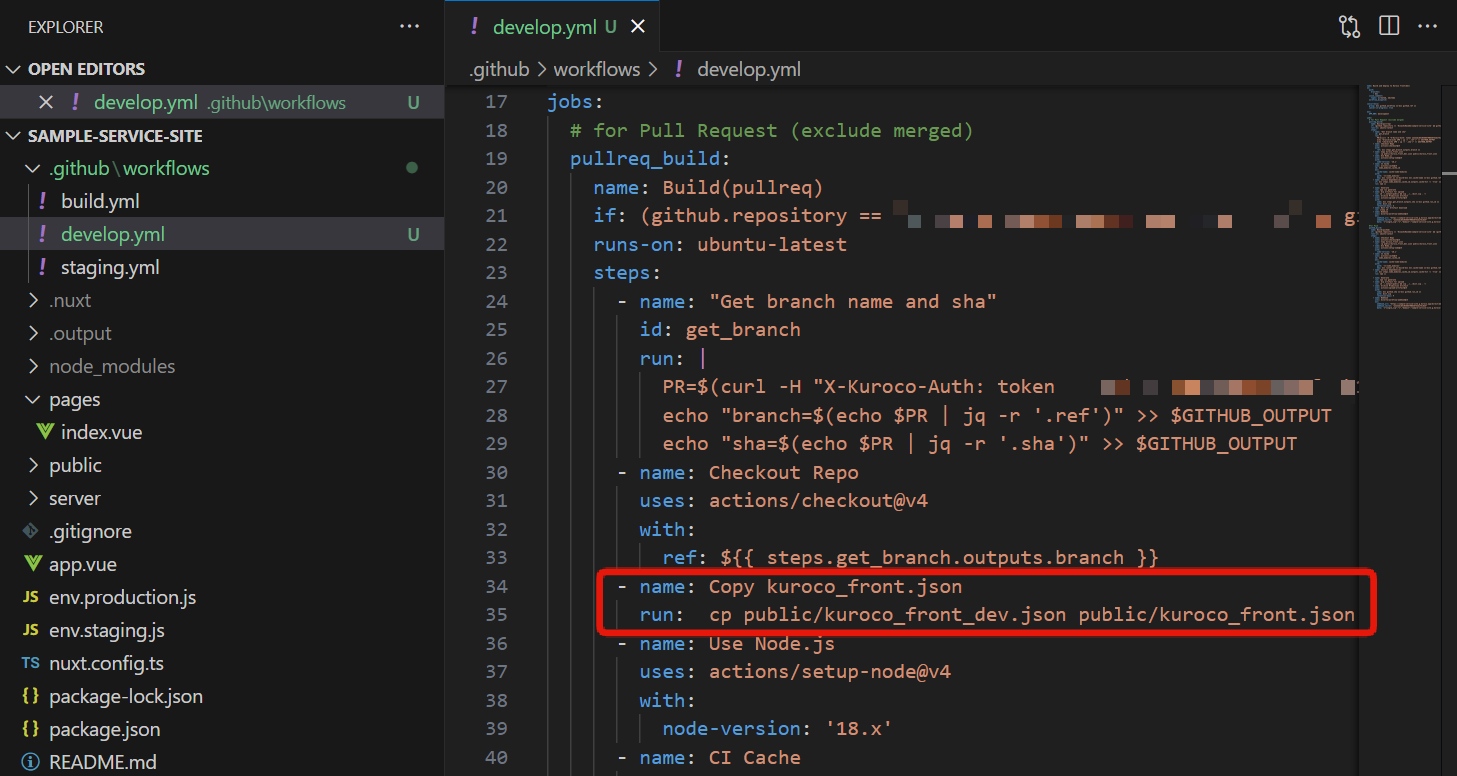Click the 'jobs:' line in editor
The width and height of the screenshot is (1457, 776).
coord(575,102)
